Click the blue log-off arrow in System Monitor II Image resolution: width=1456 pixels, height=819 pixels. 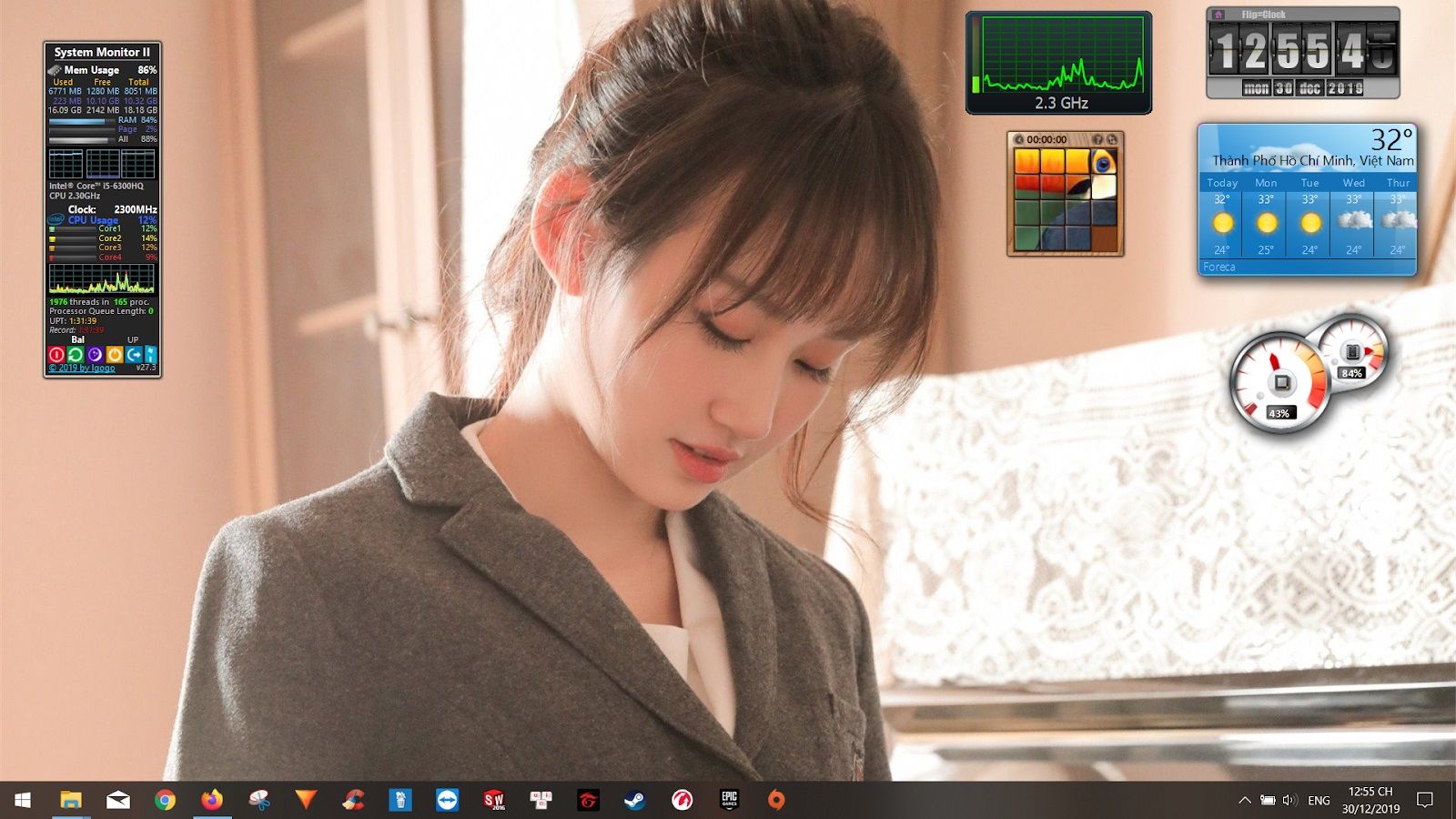pos(135,354)
